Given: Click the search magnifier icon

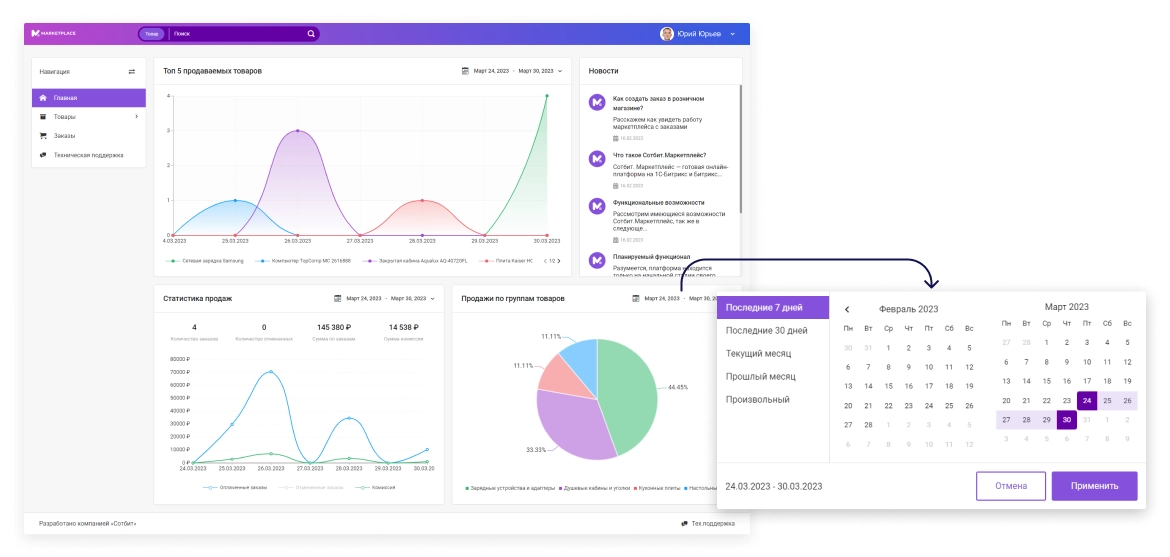Looking at the screenshot, I should 311,34.
